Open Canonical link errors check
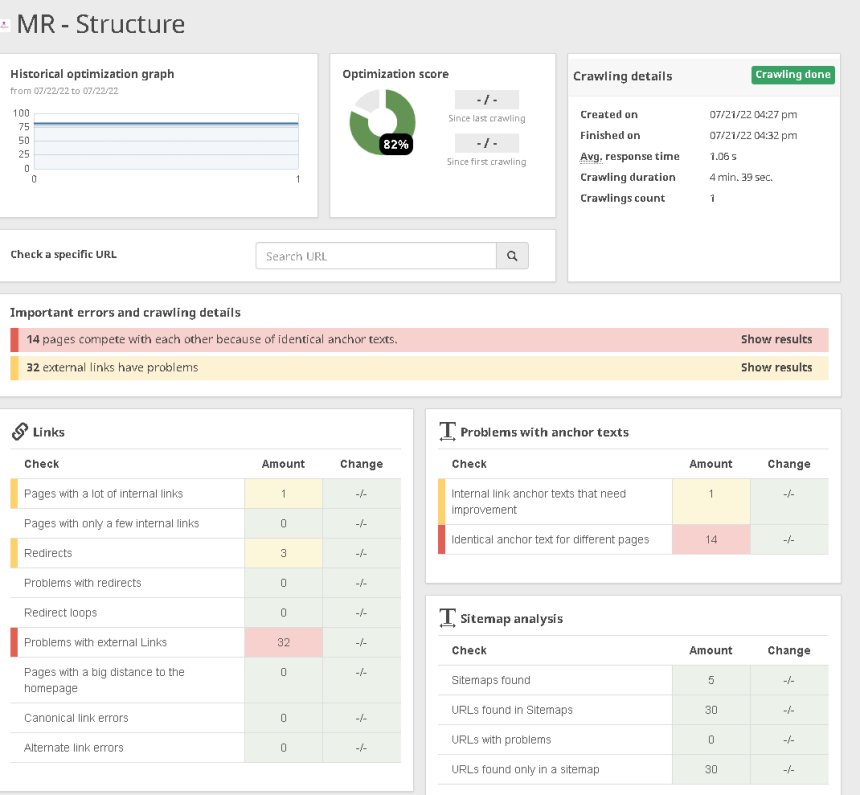Viewport: 860px width, 795px height. click(76, 718)
